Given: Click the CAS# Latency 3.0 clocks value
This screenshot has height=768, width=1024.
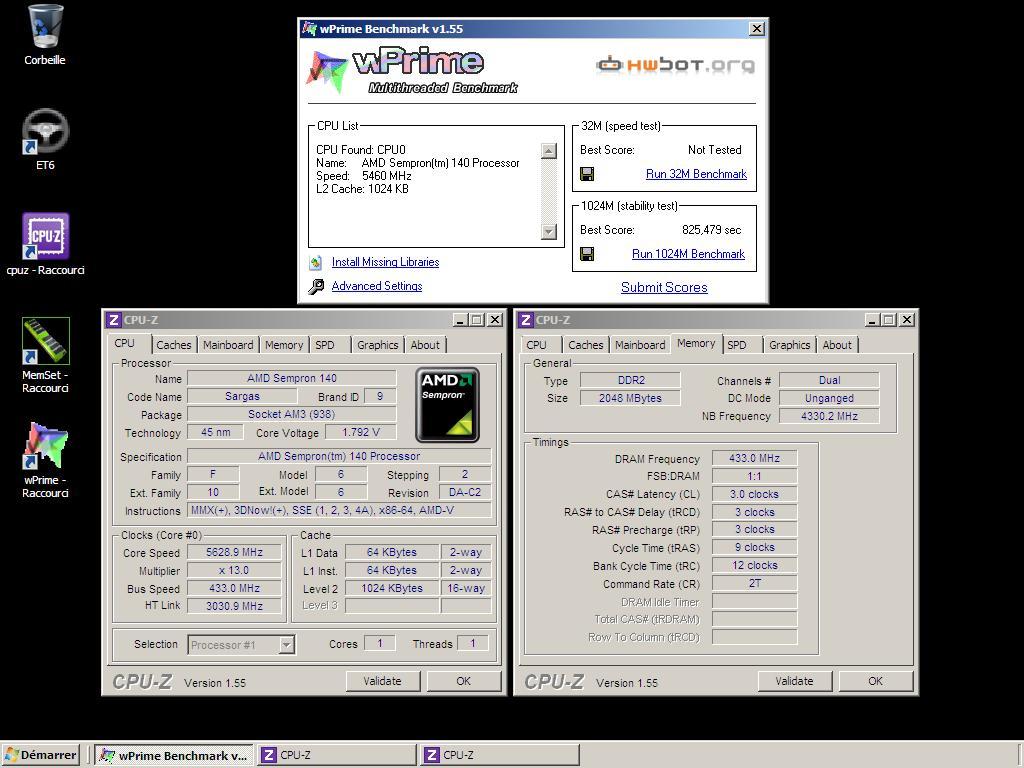Looking at the screenshot, I should pyautogui.click(x=754, y=494).
